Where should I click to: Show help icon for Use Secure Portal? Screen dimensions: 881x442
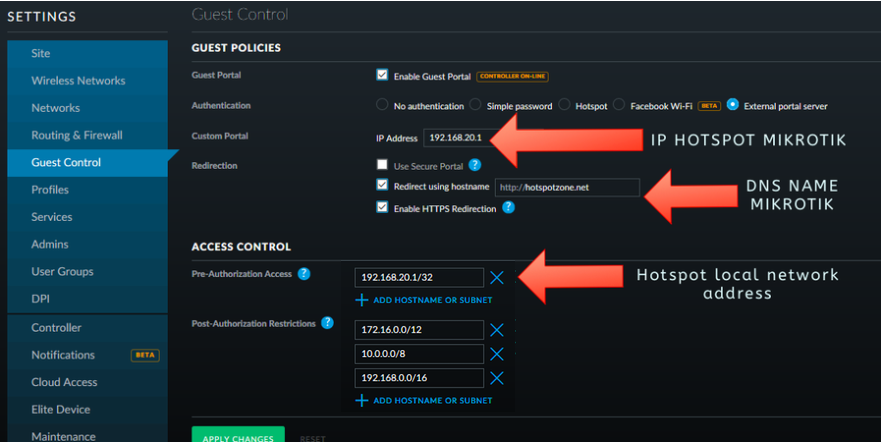pyautogui.click(x=475, y=165)
